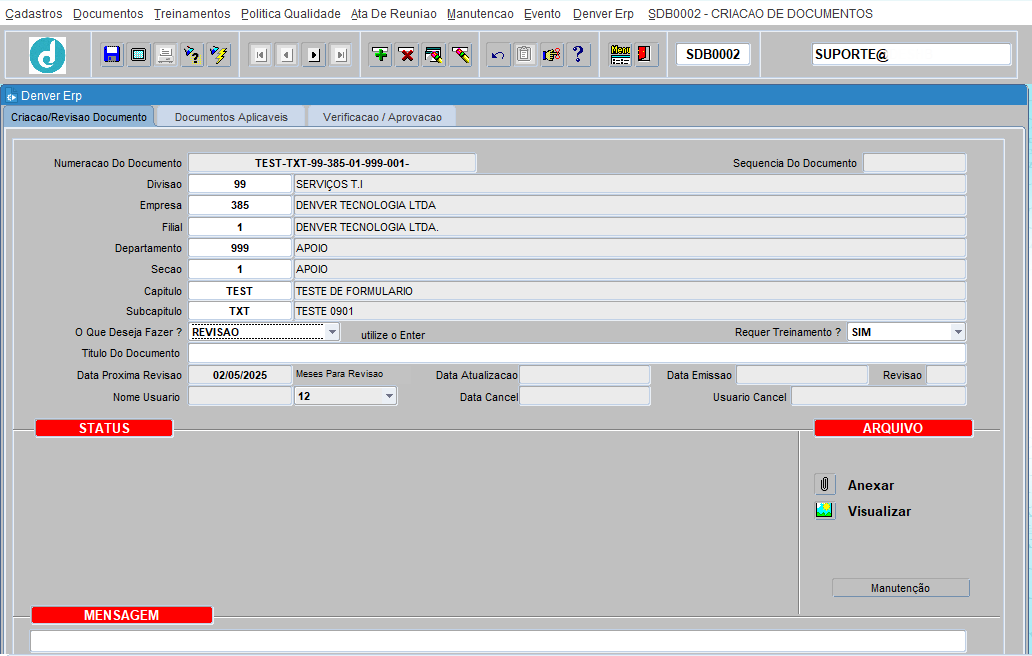Click the Visualizar picture icon
This screenshot has width=1032, height=656.
(824, 510)
